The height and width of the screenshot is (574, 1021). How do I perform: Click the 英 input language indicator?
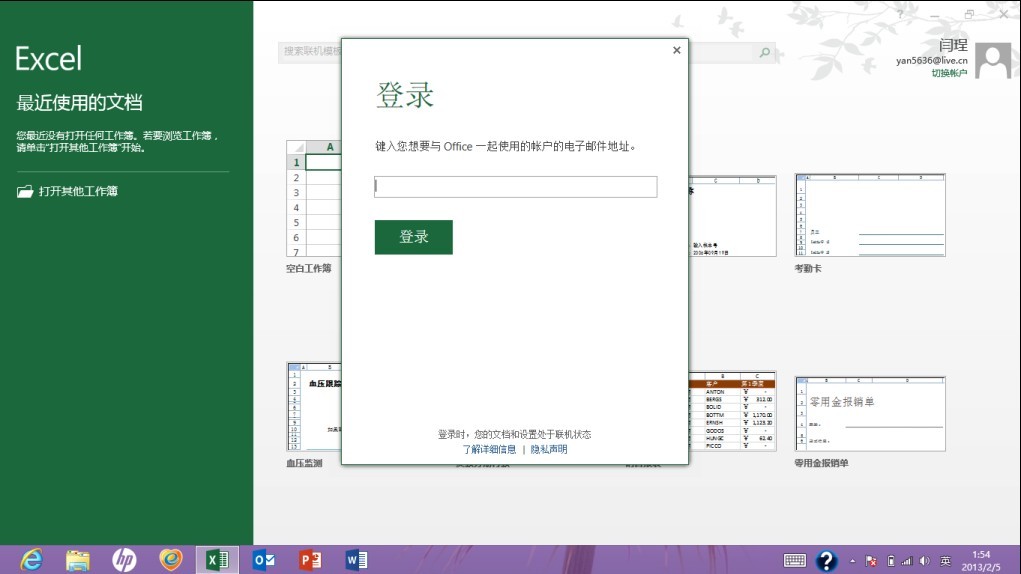945,561
